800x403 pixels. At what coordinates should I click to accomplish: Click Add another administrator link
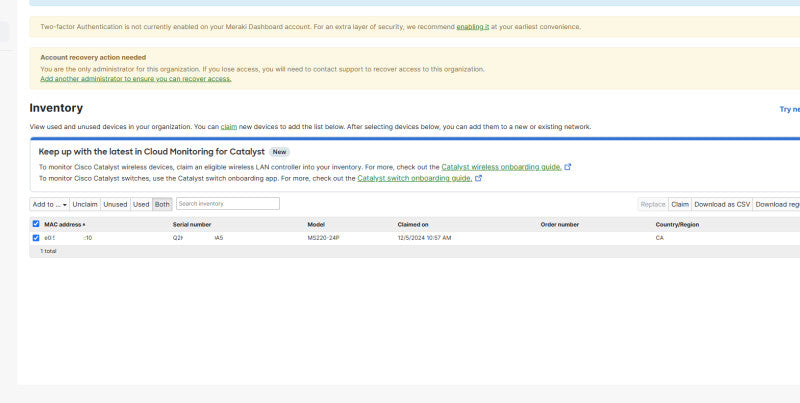click(136, 79)
